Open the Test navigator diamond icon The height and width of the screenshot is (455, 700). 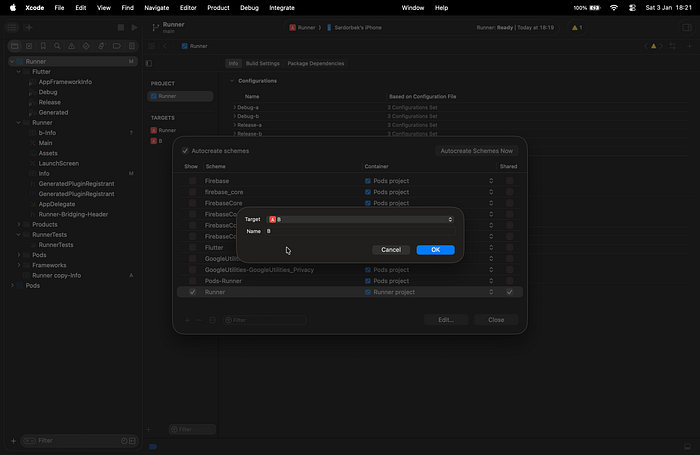pos(86,46)
